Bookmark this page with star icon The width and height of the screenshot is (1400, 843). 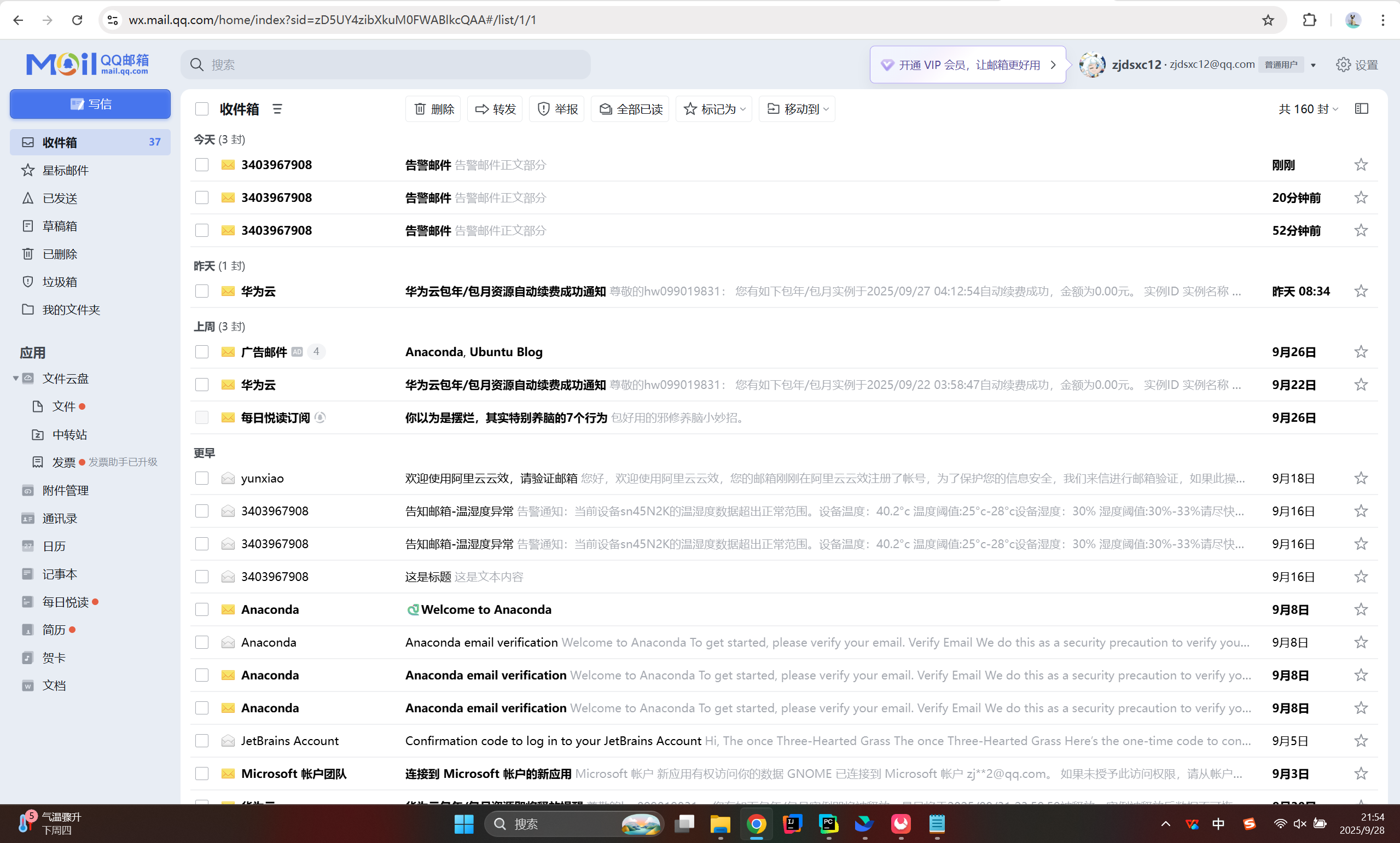pos(1268,20)
